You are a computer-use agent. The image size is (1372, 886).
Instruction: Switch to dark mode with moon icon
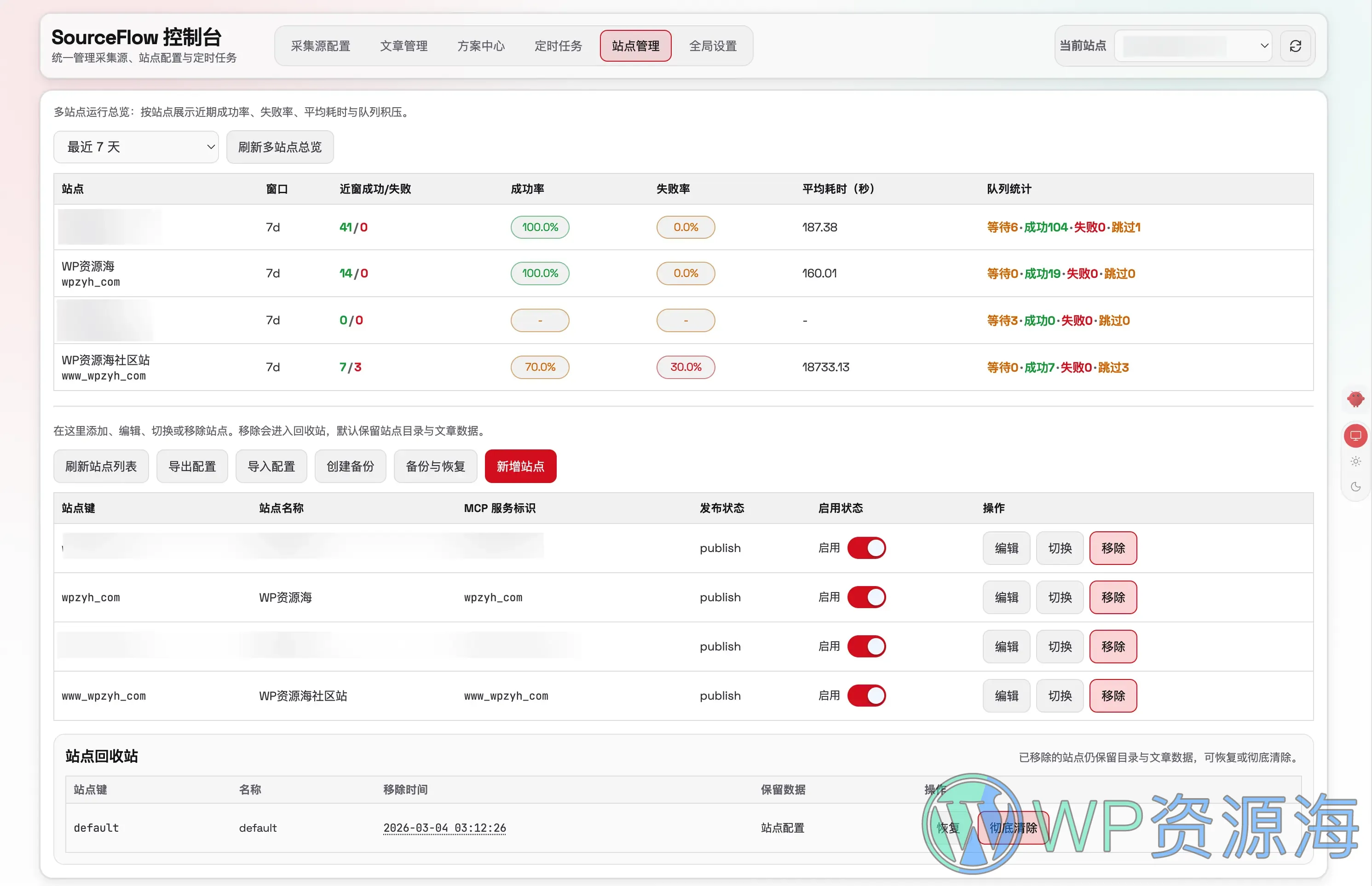(x=1356, y=487)
